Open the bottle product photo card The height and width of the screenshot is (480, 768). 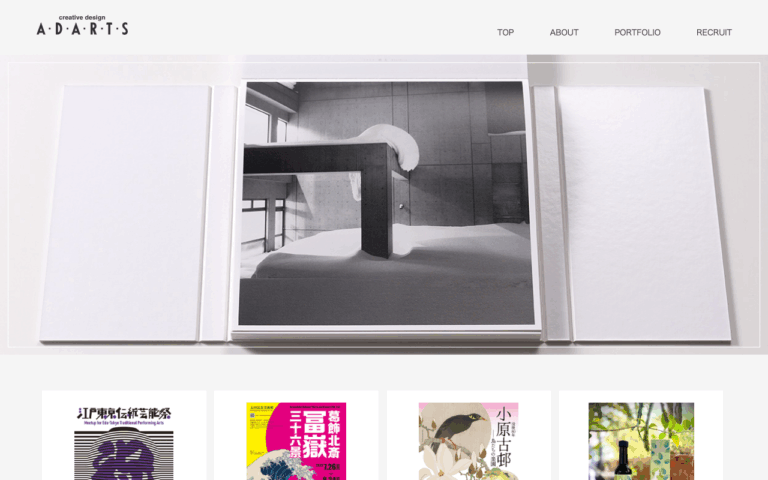[x=641, y=435]
